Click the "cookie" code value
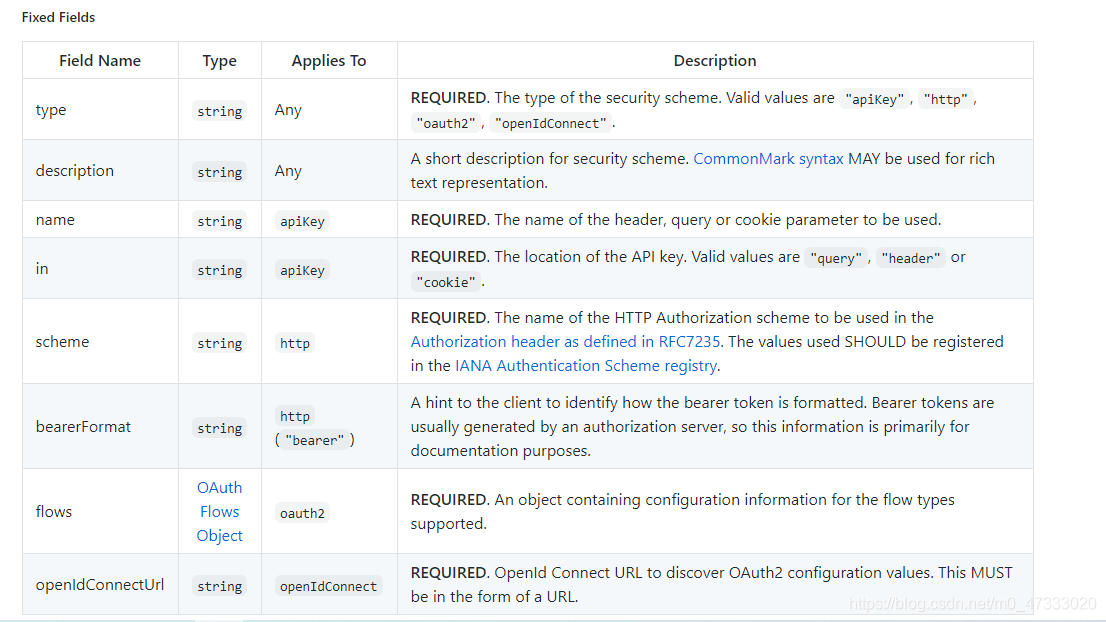The height and width of the screenshot is (622, 1106). (446, 282)
